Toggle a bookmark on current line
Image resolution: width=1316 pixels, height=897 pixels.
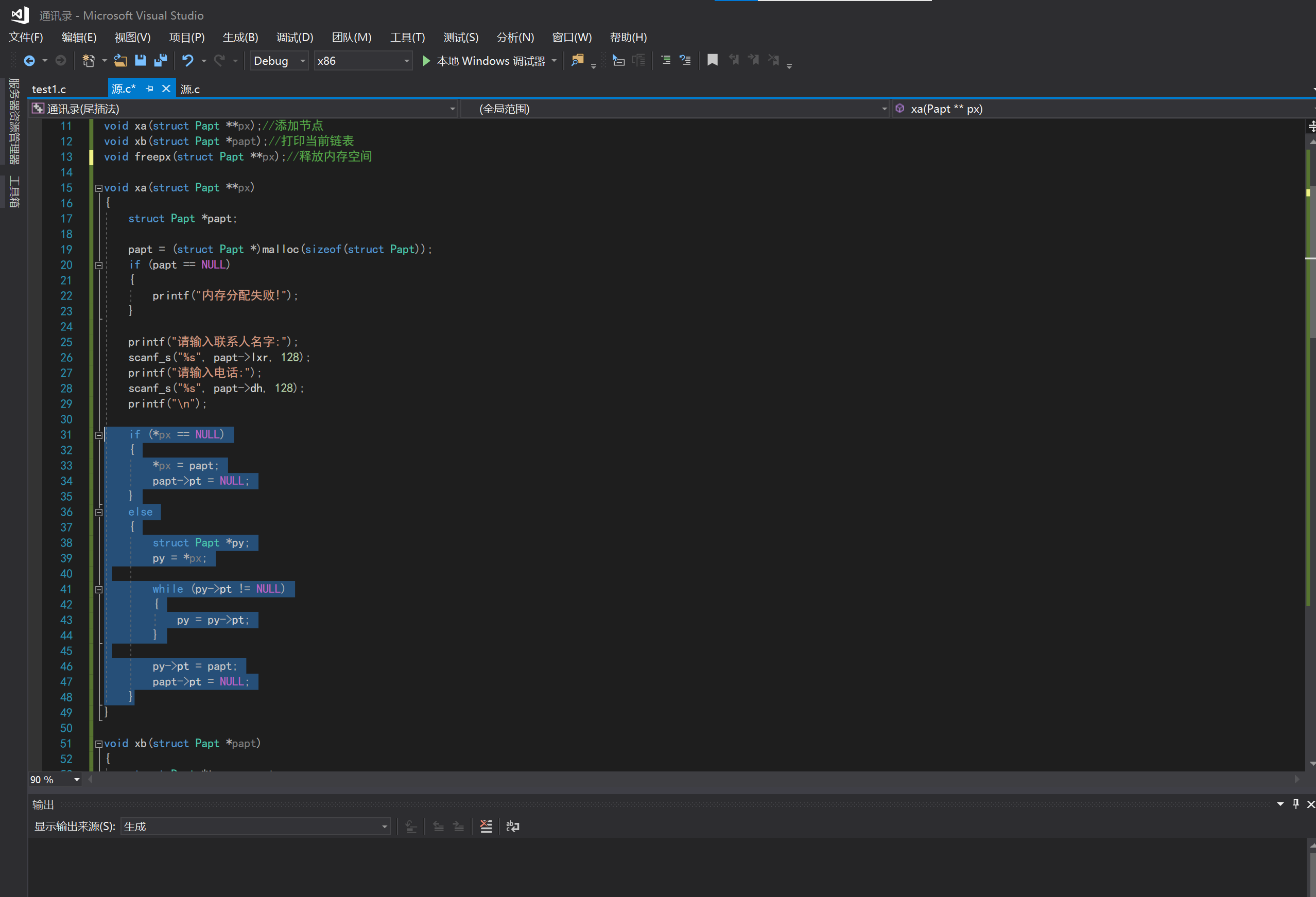tap(713, 60)
